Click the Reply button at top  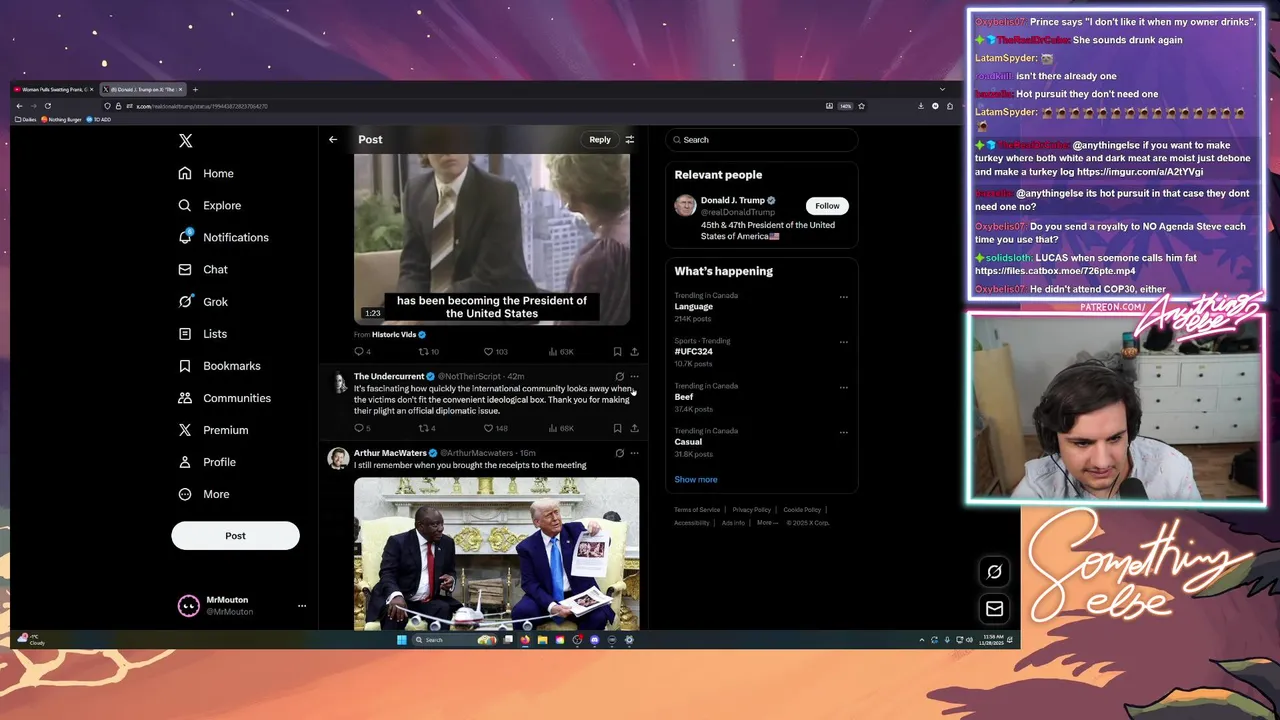[x=600, y=139]
